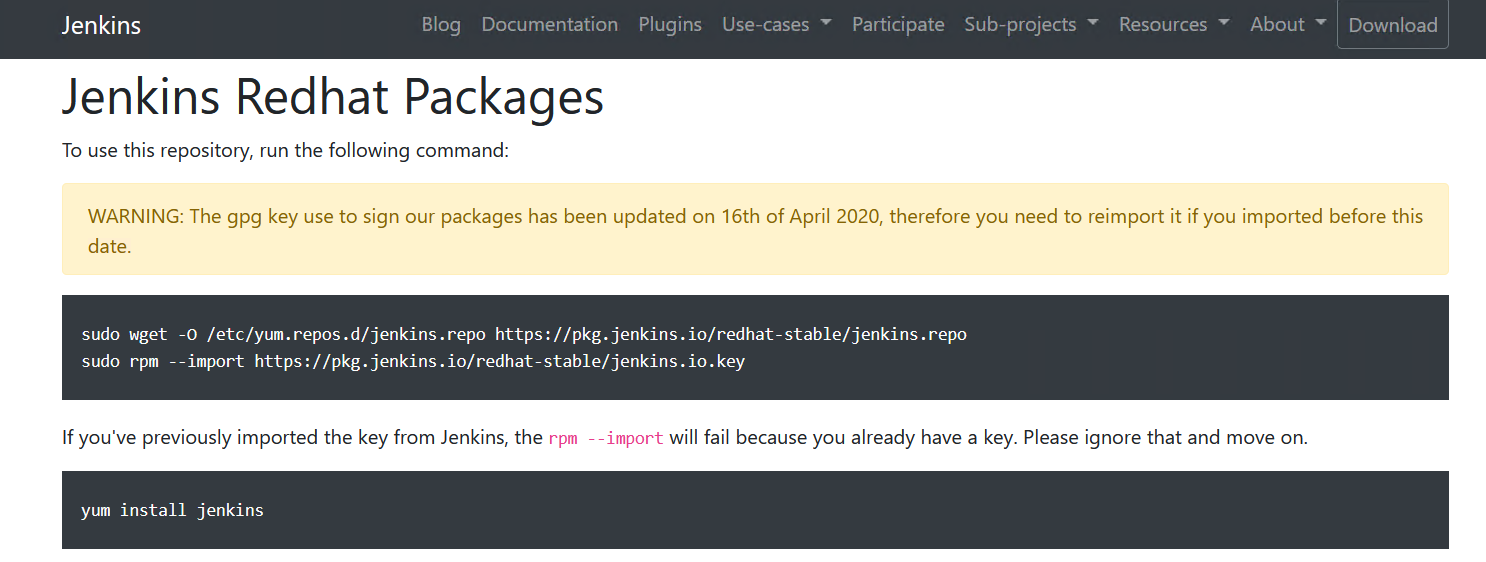Open the Plugins page

(670, 25)
